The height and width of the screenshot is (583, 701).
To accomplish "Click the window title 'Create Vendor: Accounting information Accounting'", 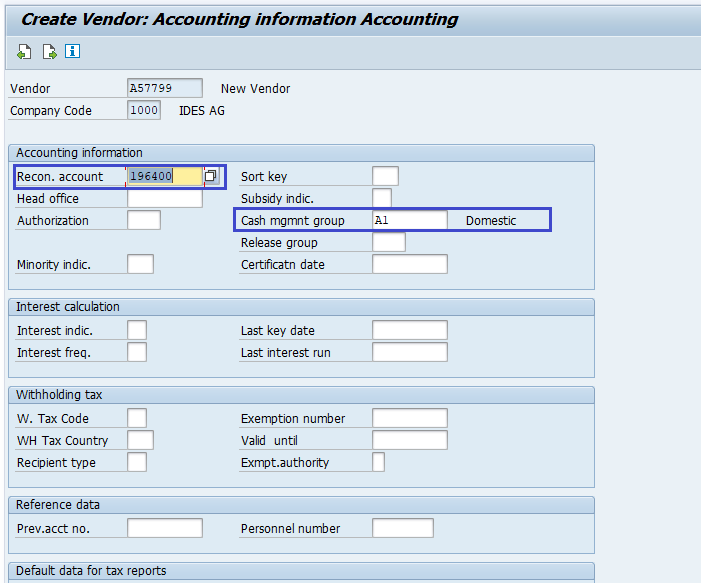I will 240,19.
